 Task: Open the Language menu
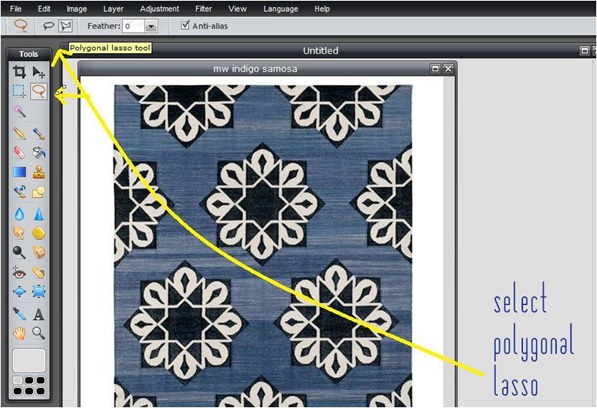tap(281, 9)
